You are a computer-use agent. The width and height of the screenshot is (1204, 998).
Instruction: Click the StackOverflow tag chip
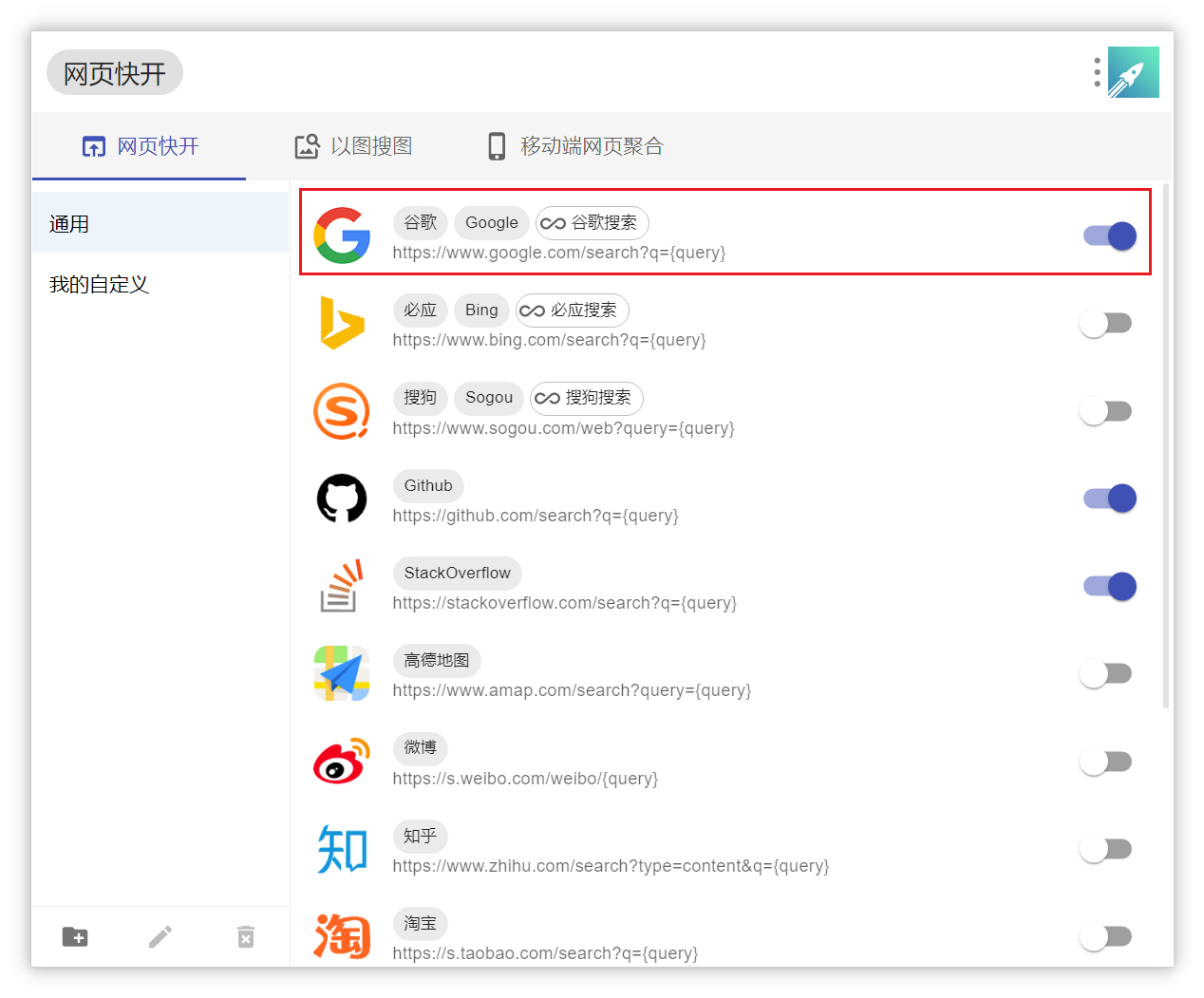(458, 574)
